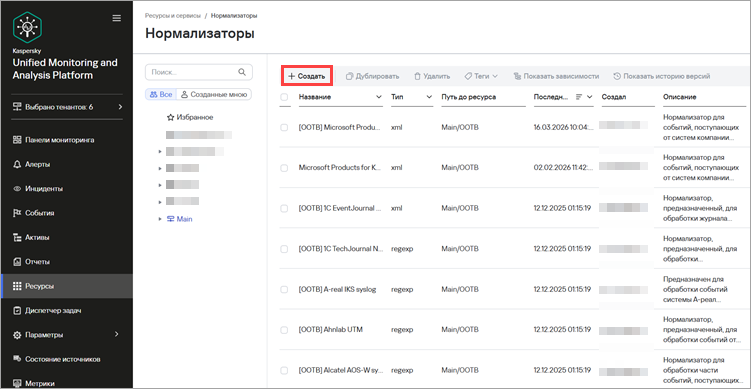This screenshot has width=751, height=389.
Task: Toggle the select-all checkbox in table header
Action: [x=284, y=97]
